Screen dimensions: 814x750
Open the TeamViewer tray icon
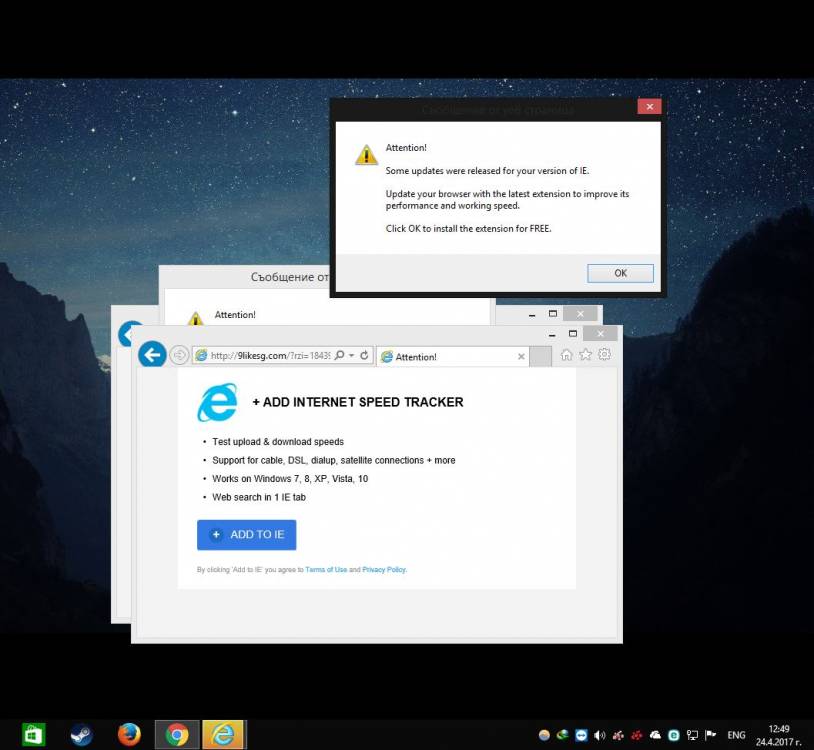tap(581, 735)
